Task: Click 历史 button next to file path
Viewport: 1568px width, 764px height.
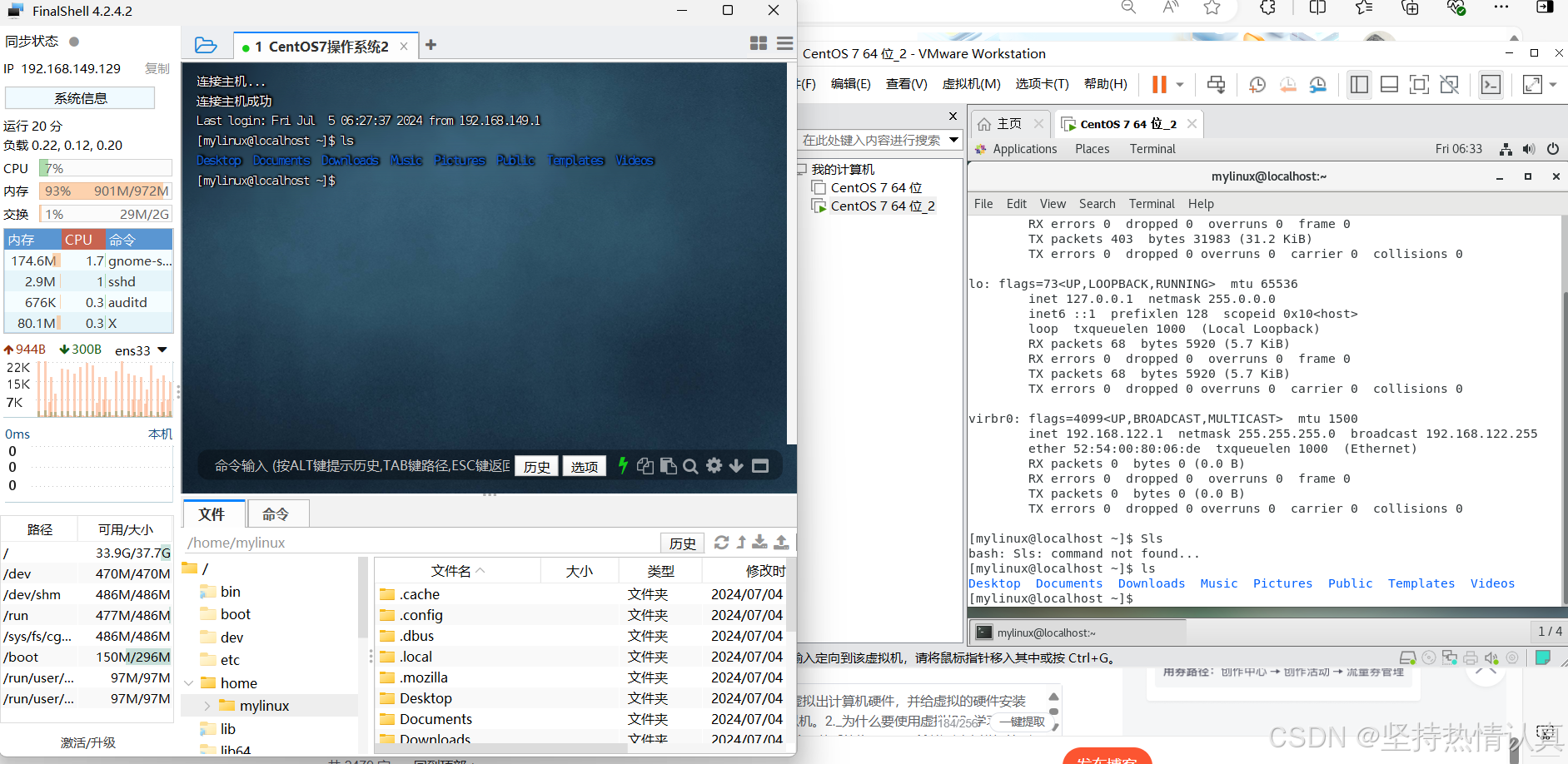Action: (x=683, y=543)
